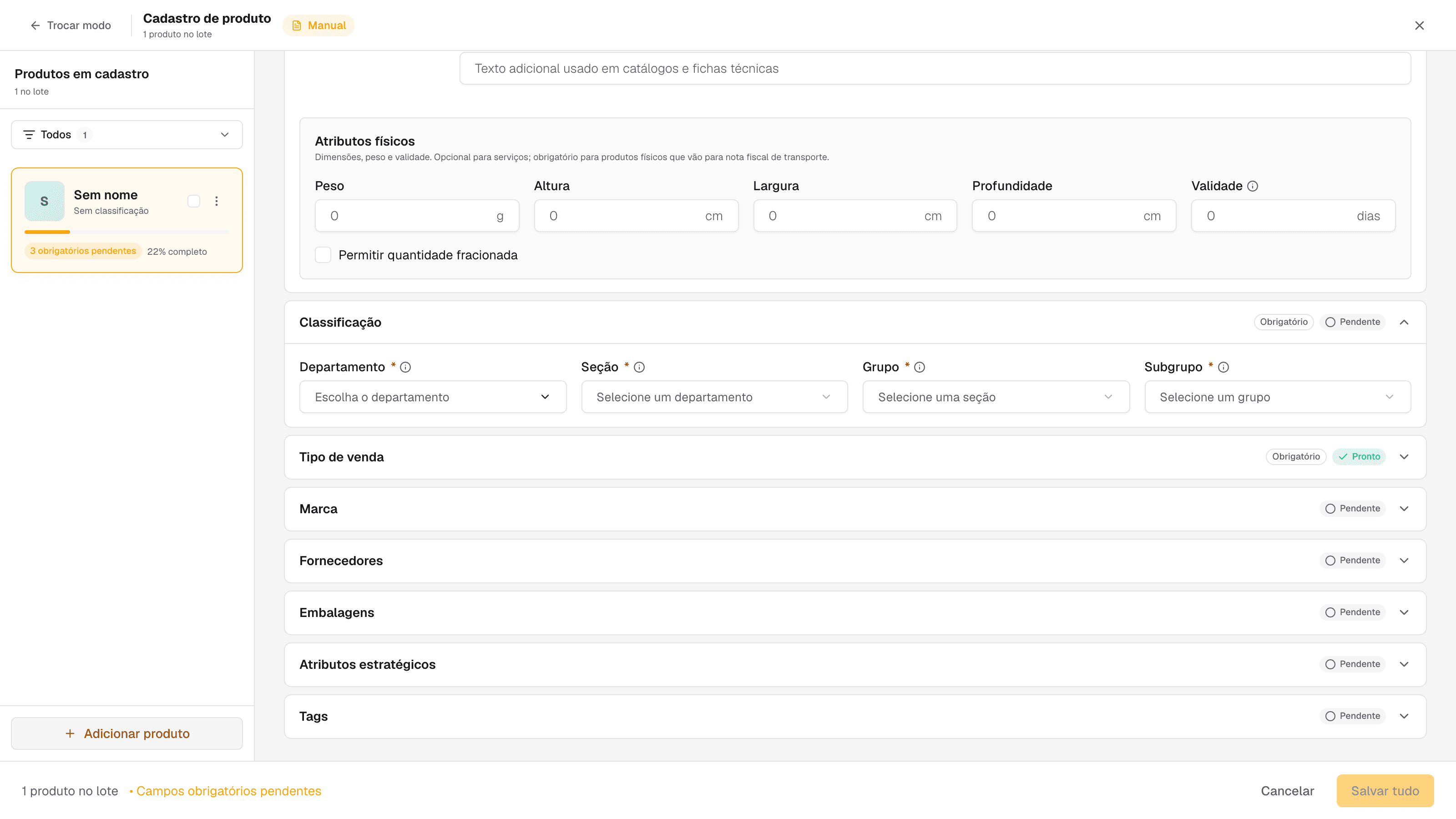Click the Adicionar produto button
This screenshot has height=819, width=1456.
[127, 733]
